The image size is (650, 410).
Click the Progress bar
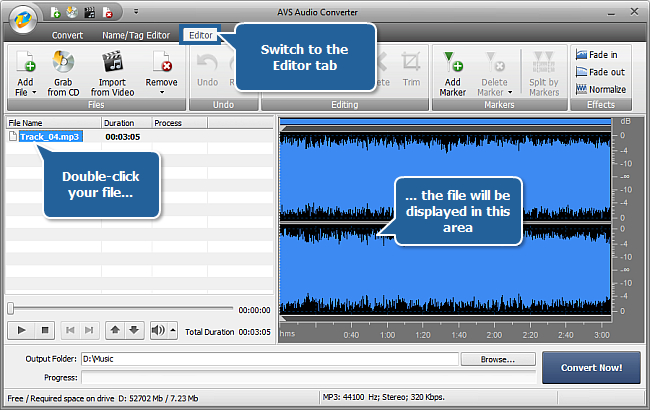309,378
